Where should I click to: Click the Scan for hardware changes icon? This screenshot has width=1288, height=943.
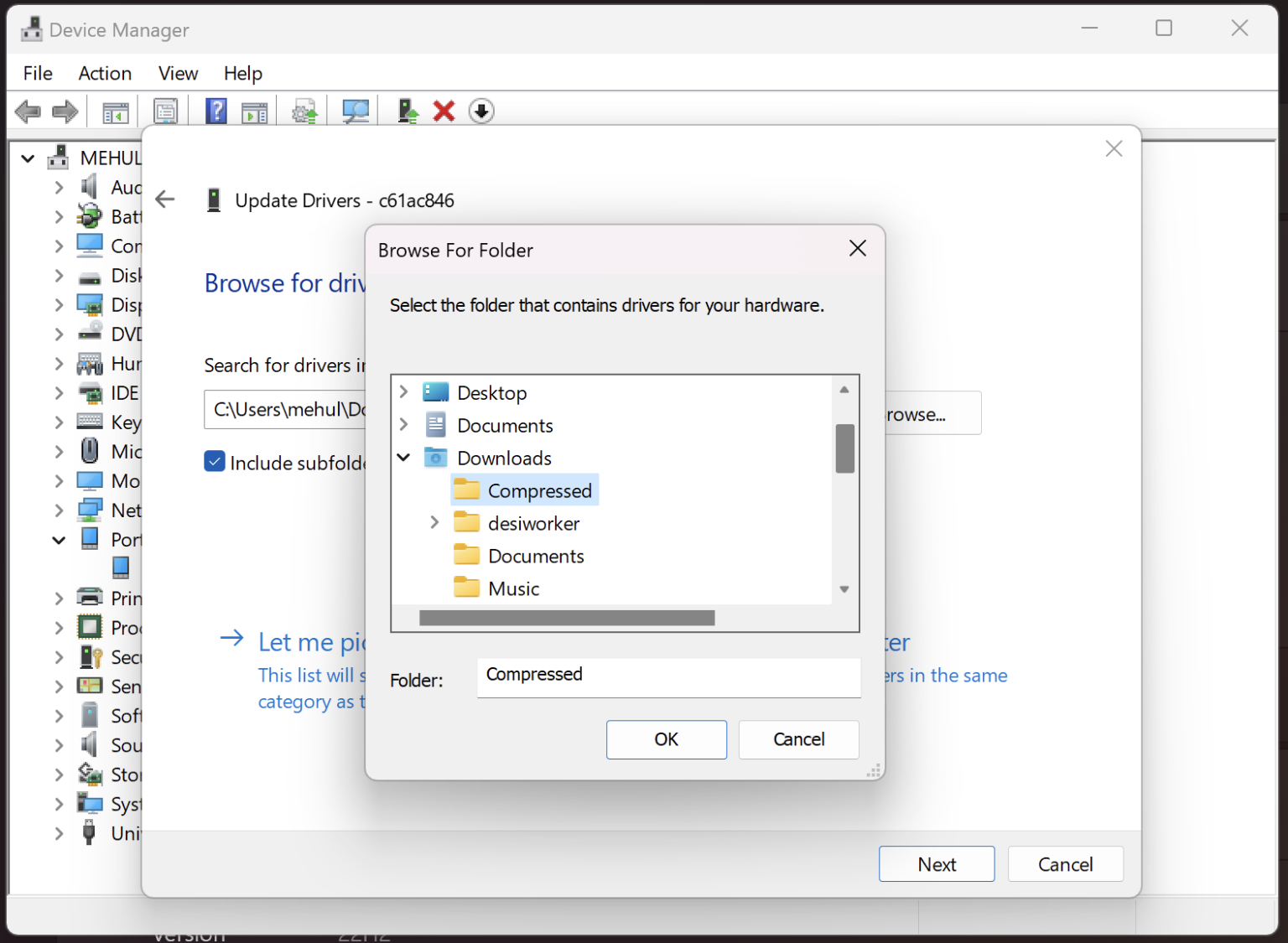[356, 110]
